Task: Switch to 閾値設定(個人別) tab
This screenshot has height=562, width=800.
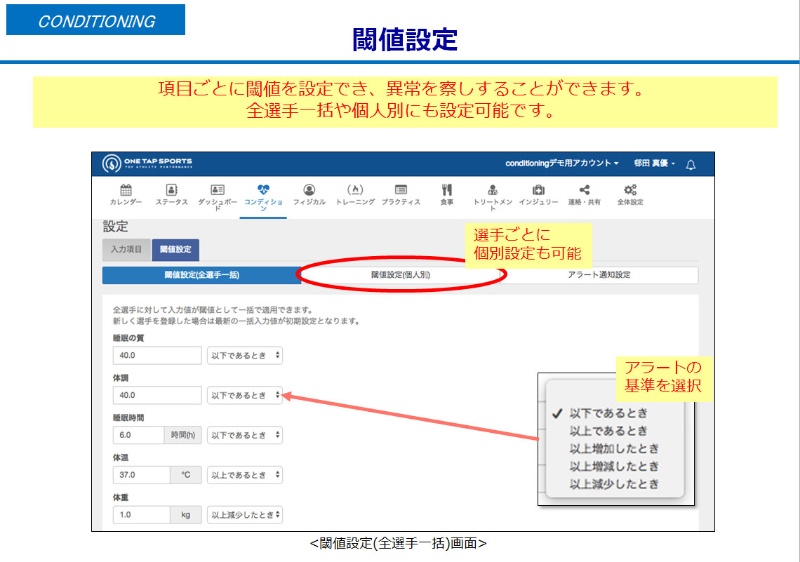Action: pyautogui.click(x=400, y=274)
